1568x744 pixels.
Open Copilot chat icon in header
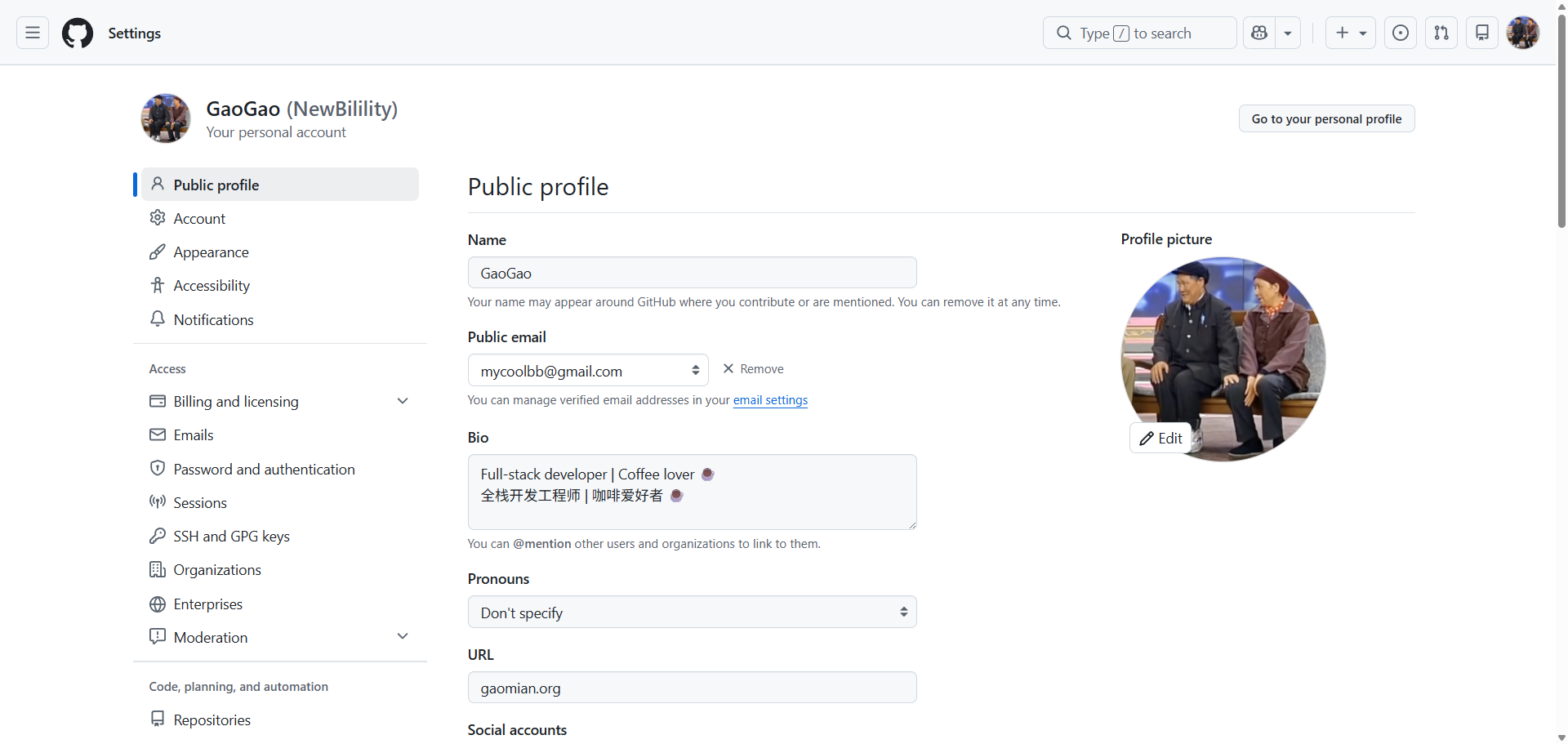tap(1259, 33)
